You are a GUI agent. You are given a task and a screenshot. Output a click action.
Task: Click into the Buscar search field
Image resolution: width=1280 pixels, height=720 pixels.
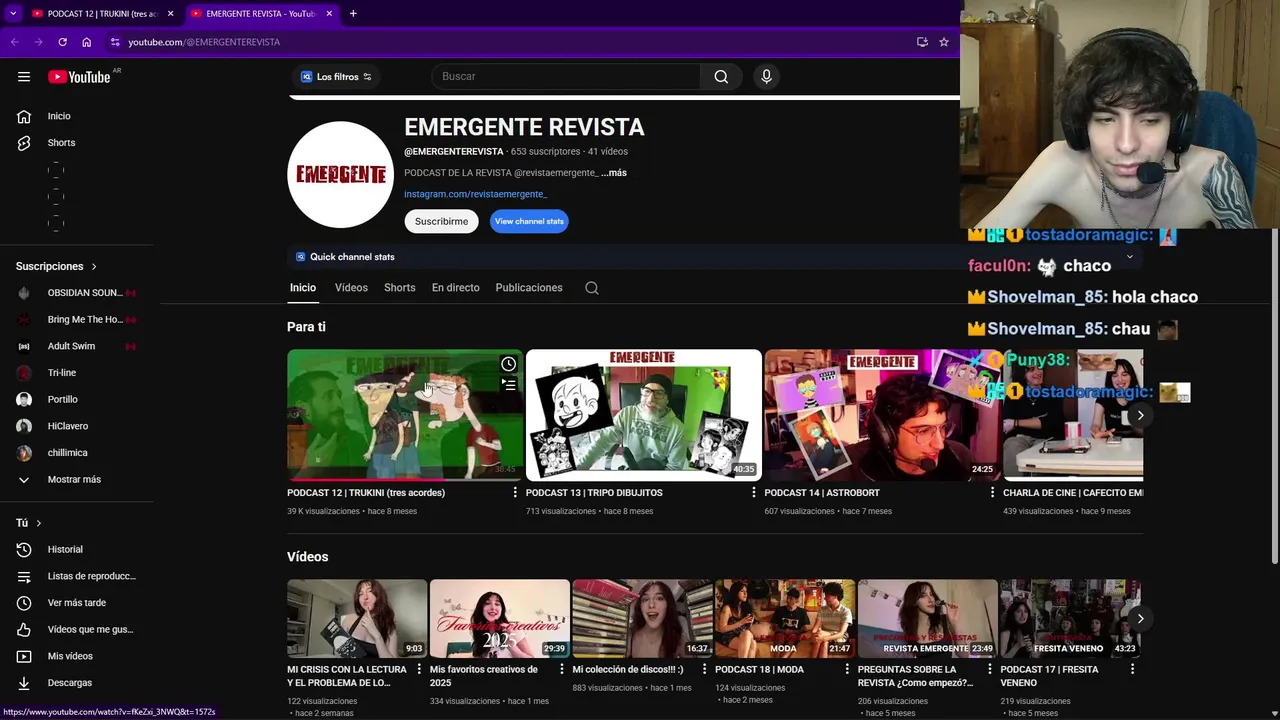coord(566,77)
